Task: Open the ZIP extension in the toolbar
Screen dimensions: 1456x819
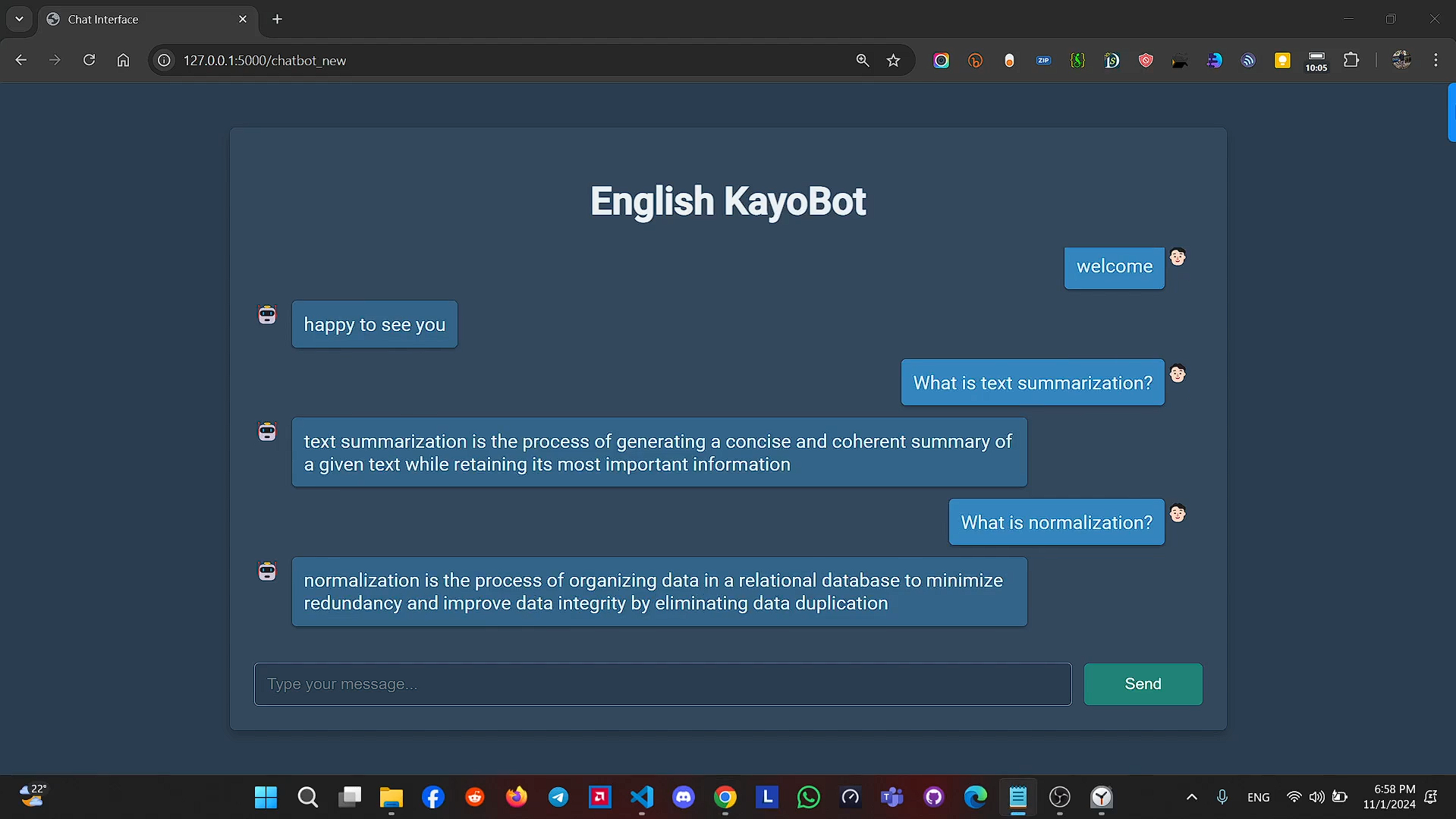Action: [1043, 60]
